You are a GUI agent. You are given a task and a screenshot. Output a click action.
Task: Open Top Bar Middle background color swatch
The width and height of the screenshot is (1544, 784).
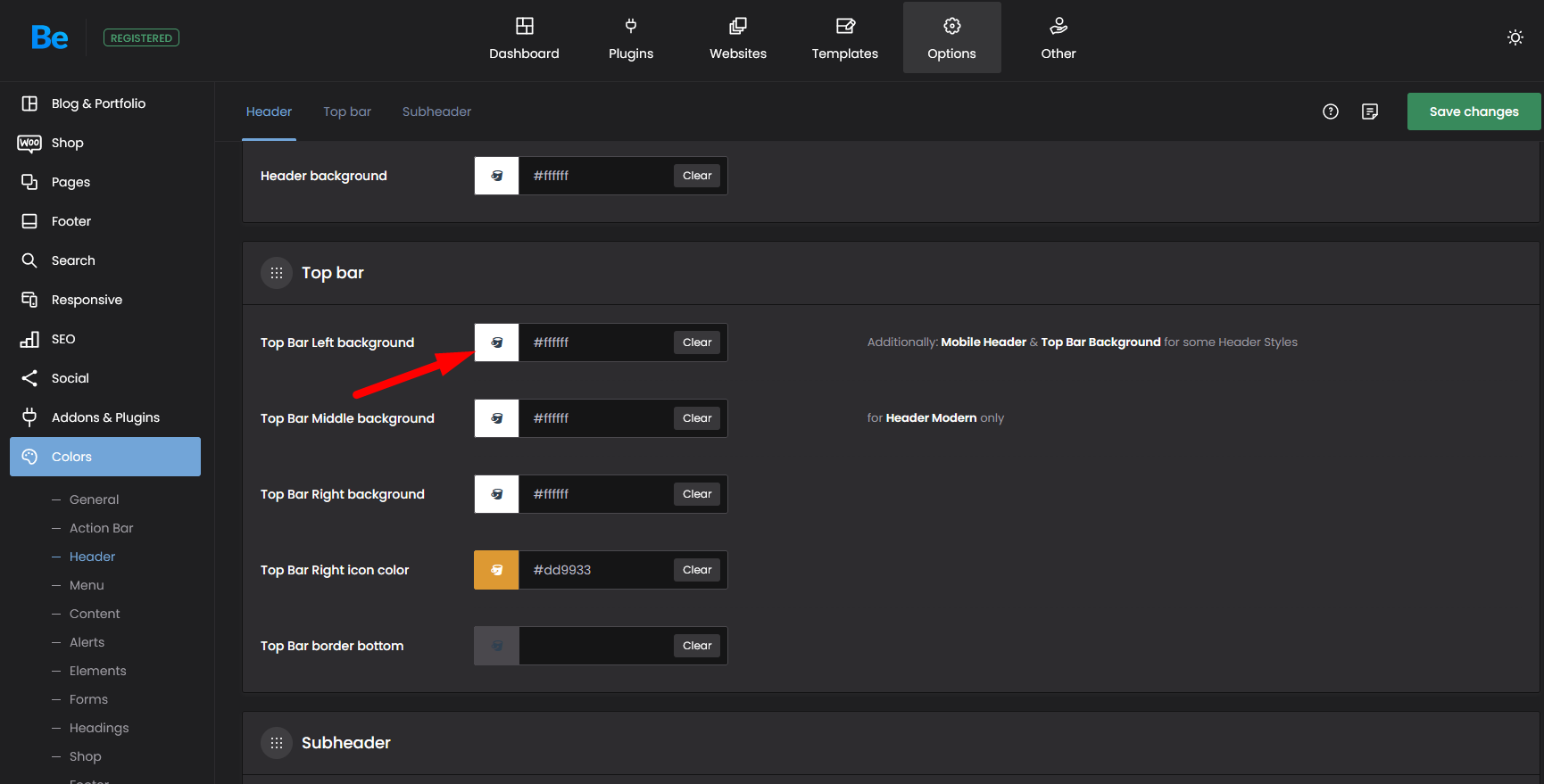point(496,418)
